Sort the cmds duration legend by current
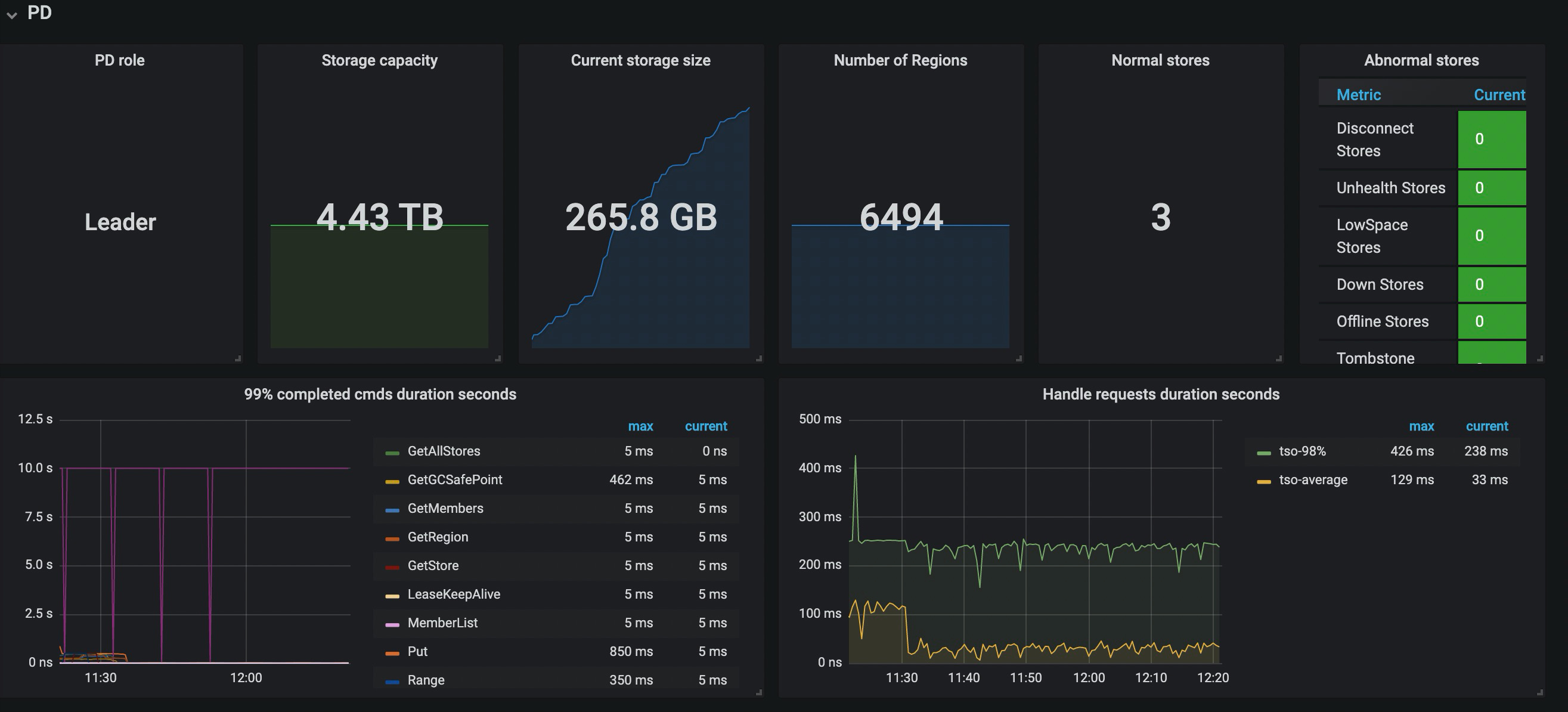 pos(705,426)
